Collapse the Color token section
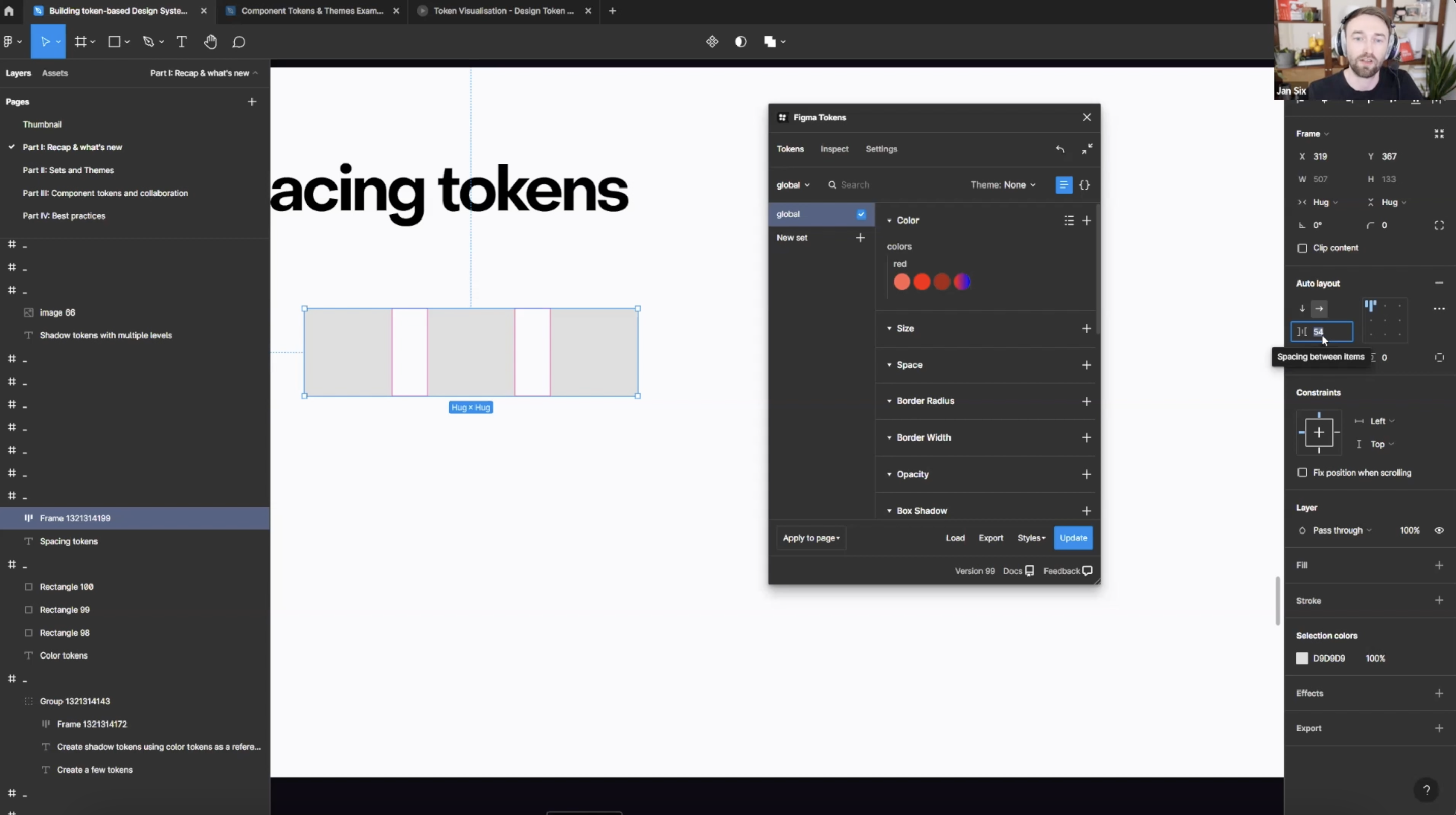1456x815 pixels. click(x=889, y=221)
